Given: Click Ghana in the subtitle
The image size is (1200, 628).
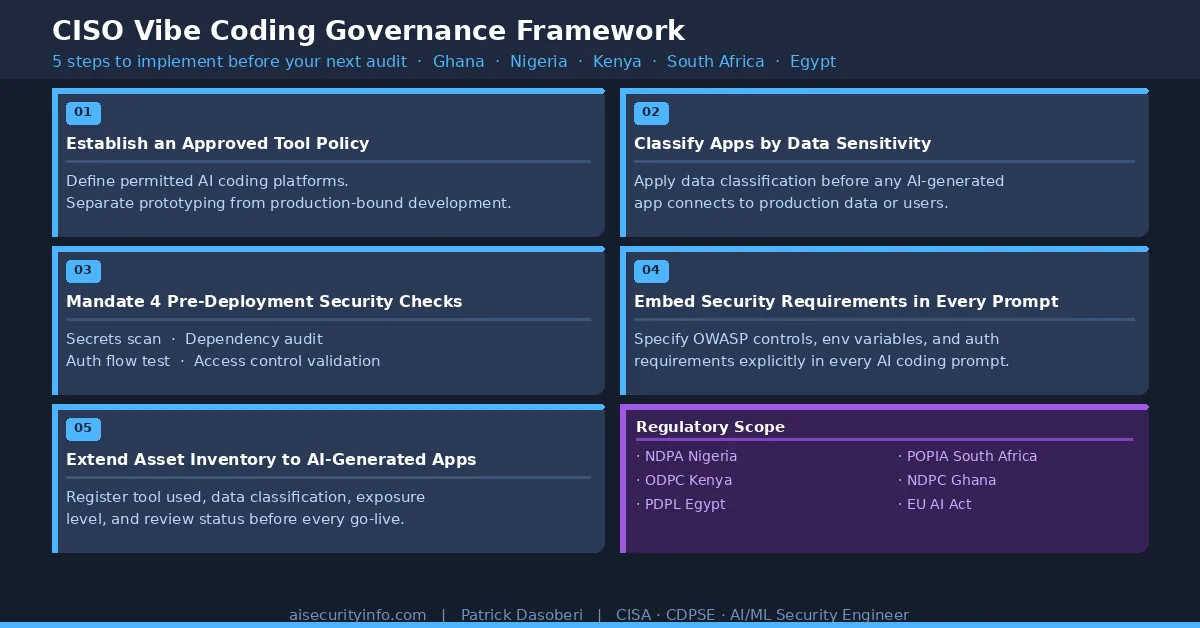Looking at the screenshot, I should [x=459, y=62].
